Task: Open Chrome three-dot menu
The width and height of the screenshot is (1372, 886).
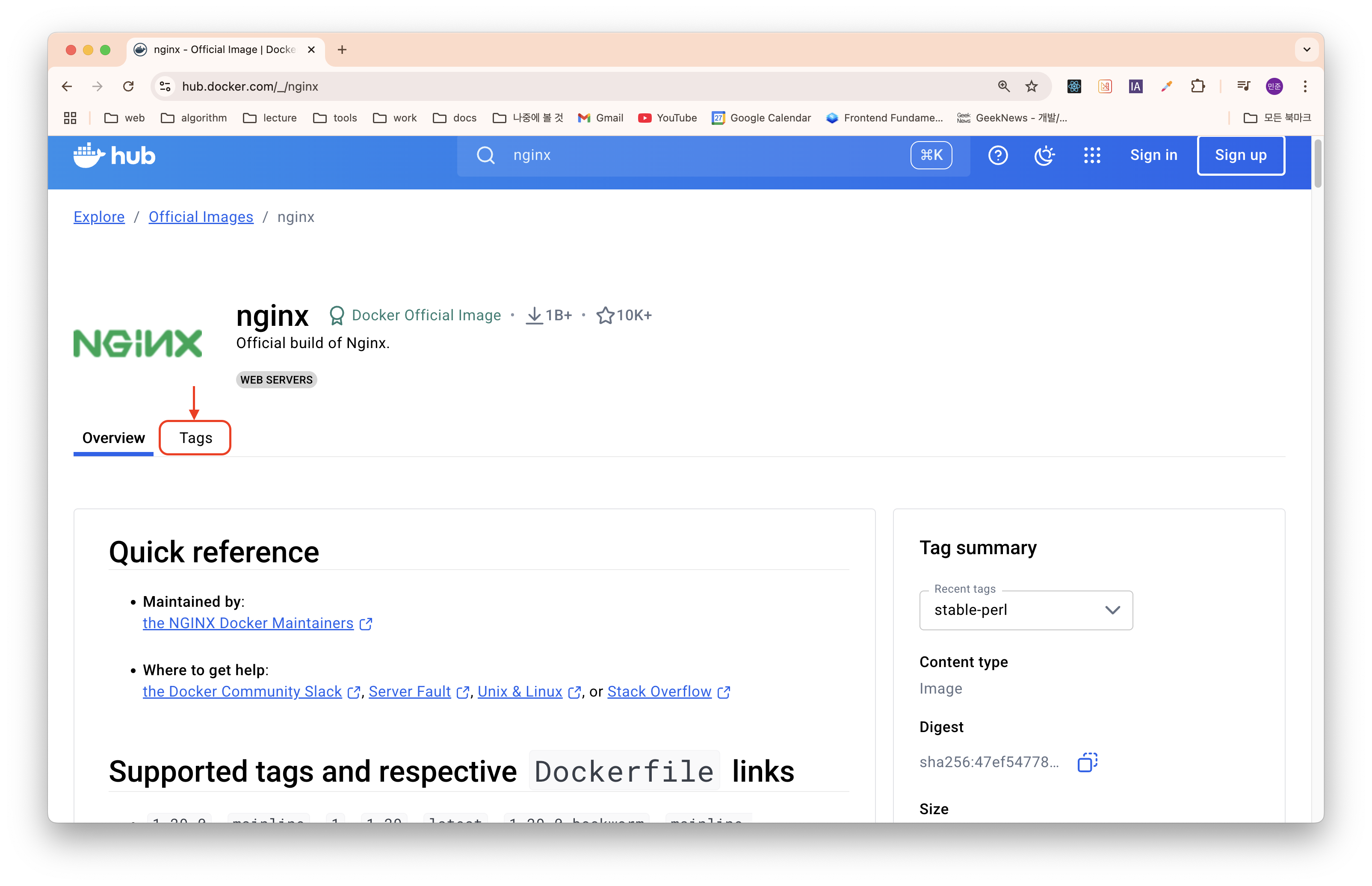Action: pyautogui.click(x=1305, y=86)
